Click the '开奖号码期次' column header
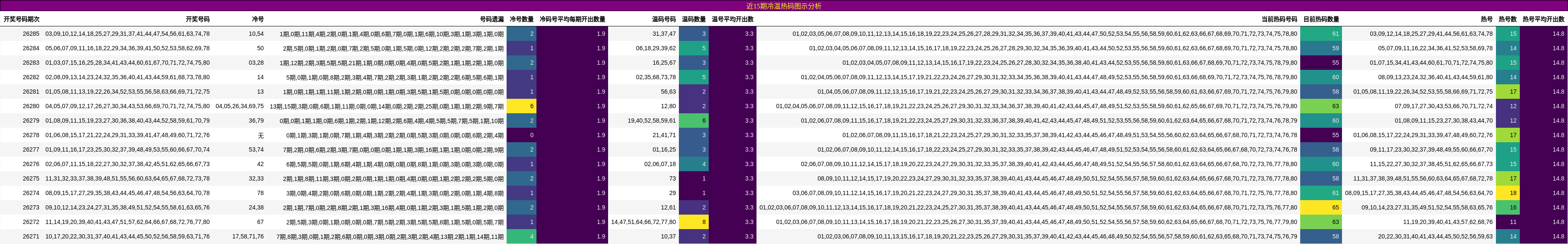Viewport: 1568px width, 244px height. [x=21, y=20]
